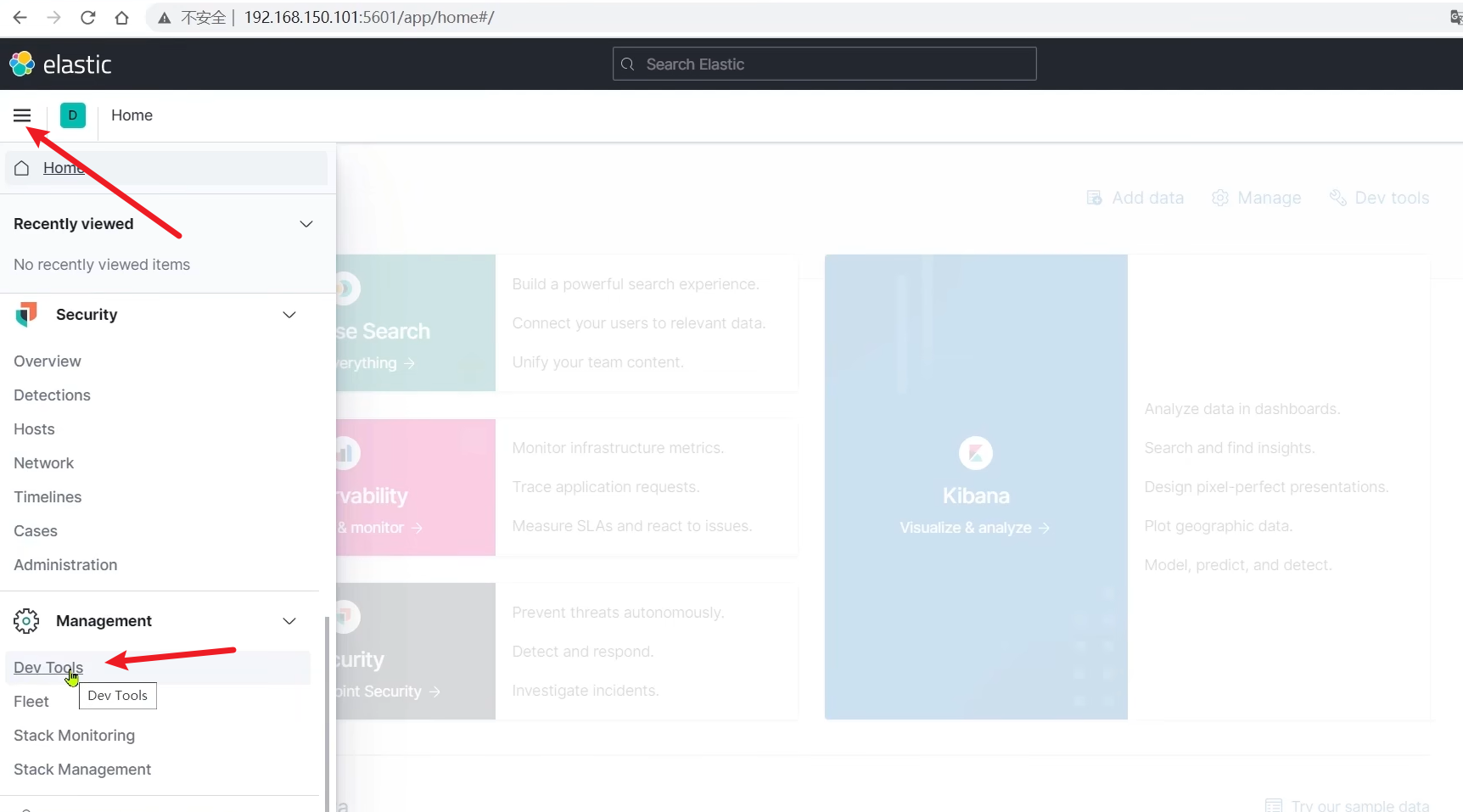Open Security Overview
The width and height of the screenshot is (1463, 812).
pos(48,361)
